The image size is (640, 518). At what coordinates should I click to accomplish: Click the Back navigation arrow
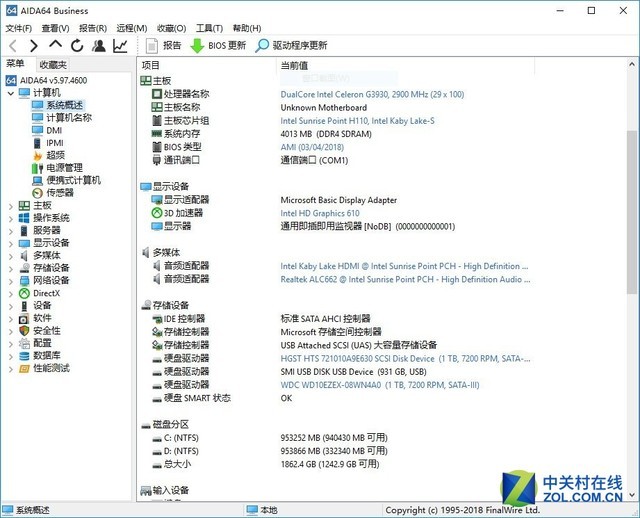pyautogui.click(x=13, y=45)
